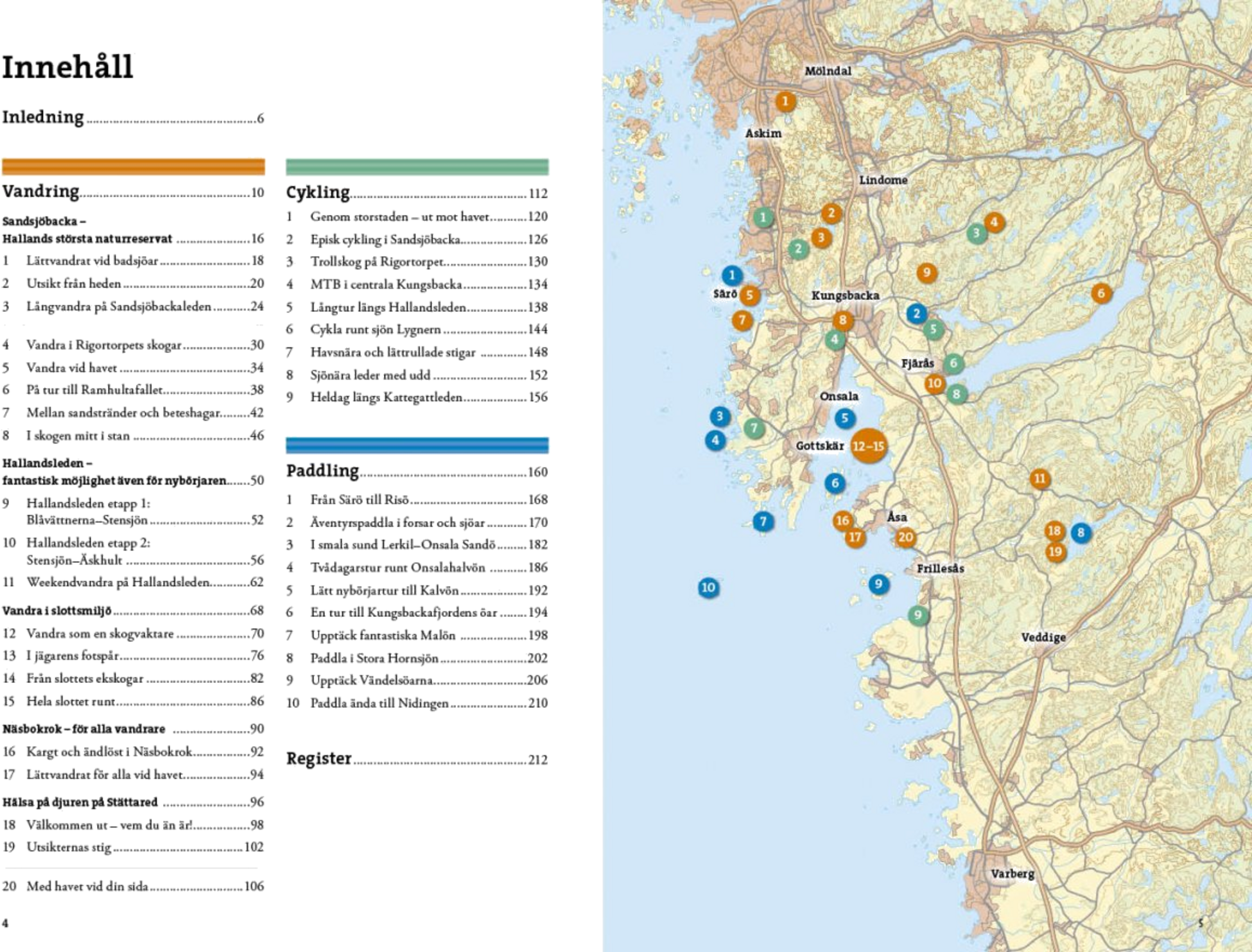Click green cycling marker 9 below Frillesås

pos(917,615)
